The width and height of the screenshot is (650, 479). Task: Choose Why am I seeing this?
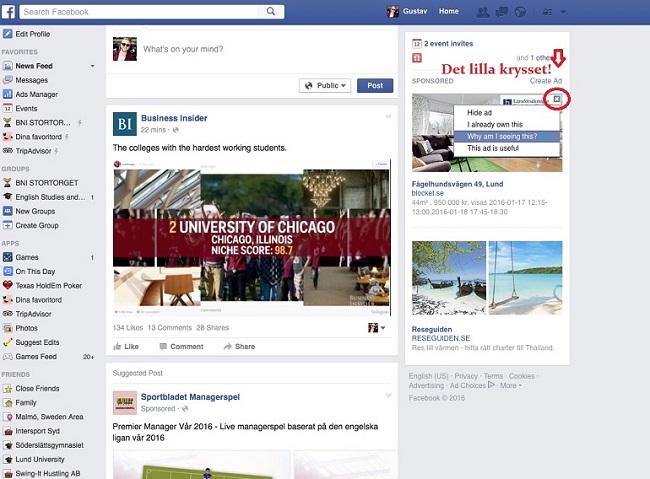(x=507, y=136)
